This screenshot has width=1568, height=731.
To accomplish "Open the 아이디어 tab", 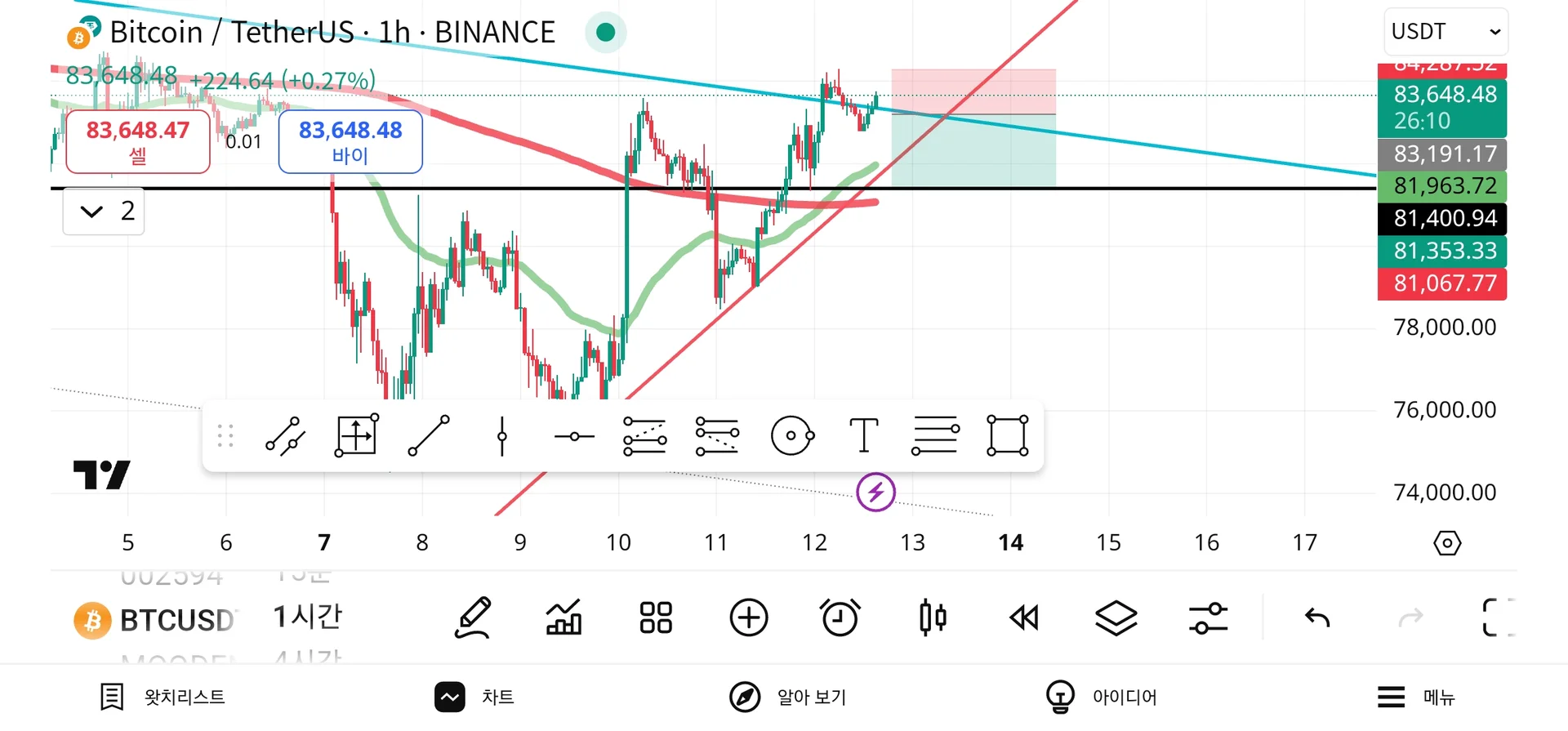I will pos(1102,697).
